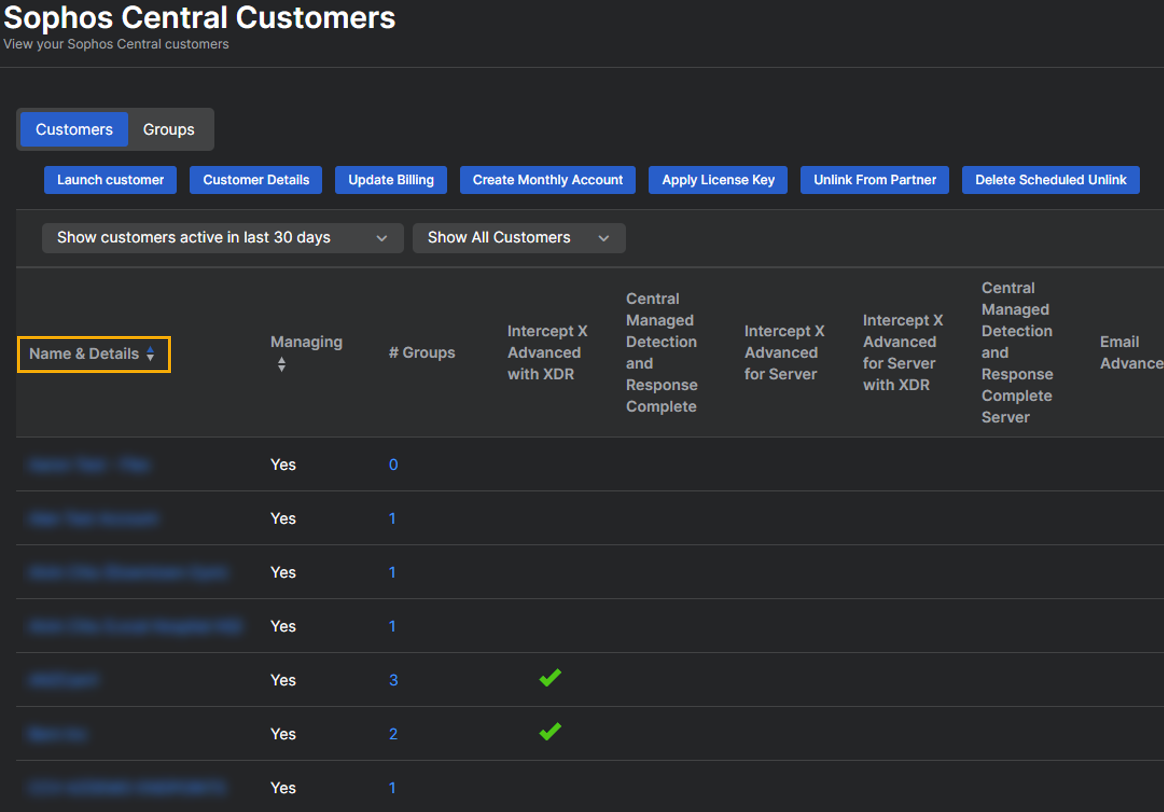1164x812 pixels.
Task: Open the first blurred customer name link
Action: coord(89,465)
